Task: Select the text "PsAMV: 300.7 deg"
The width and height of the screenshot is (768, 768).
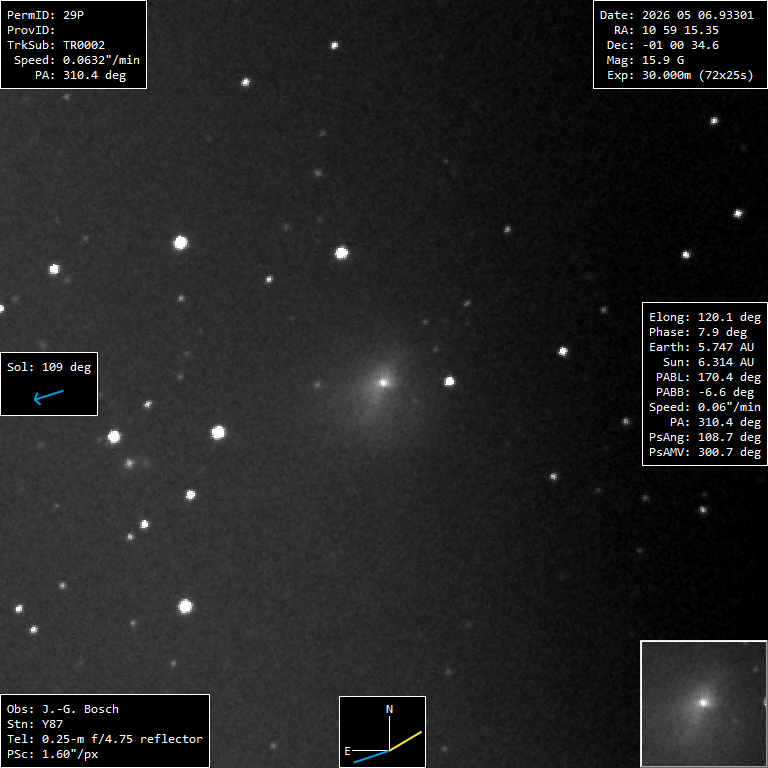Action: point(705,452)
